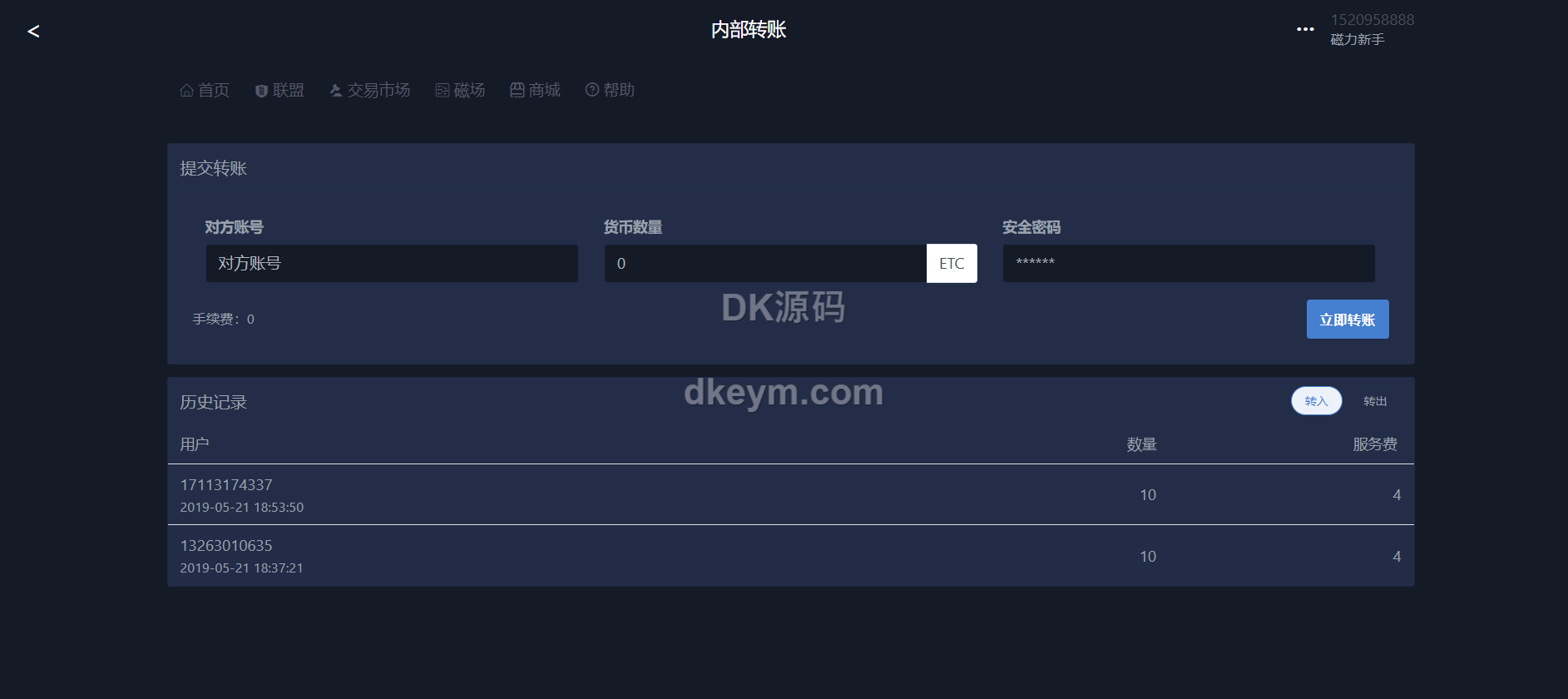Click the home icon next to 首页
The image size is (1568, 699).
point(186,90)
